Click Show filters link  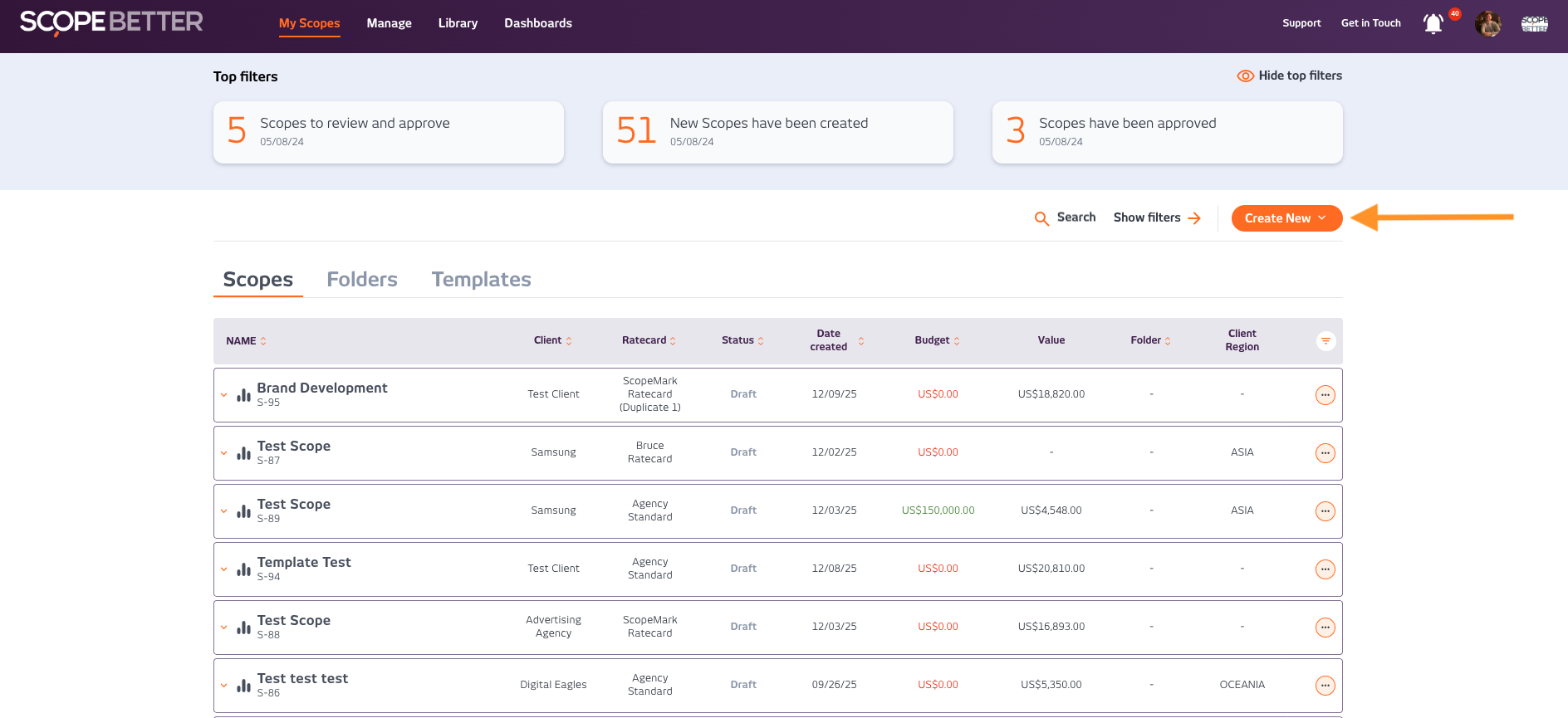[x=1156, y=217]
